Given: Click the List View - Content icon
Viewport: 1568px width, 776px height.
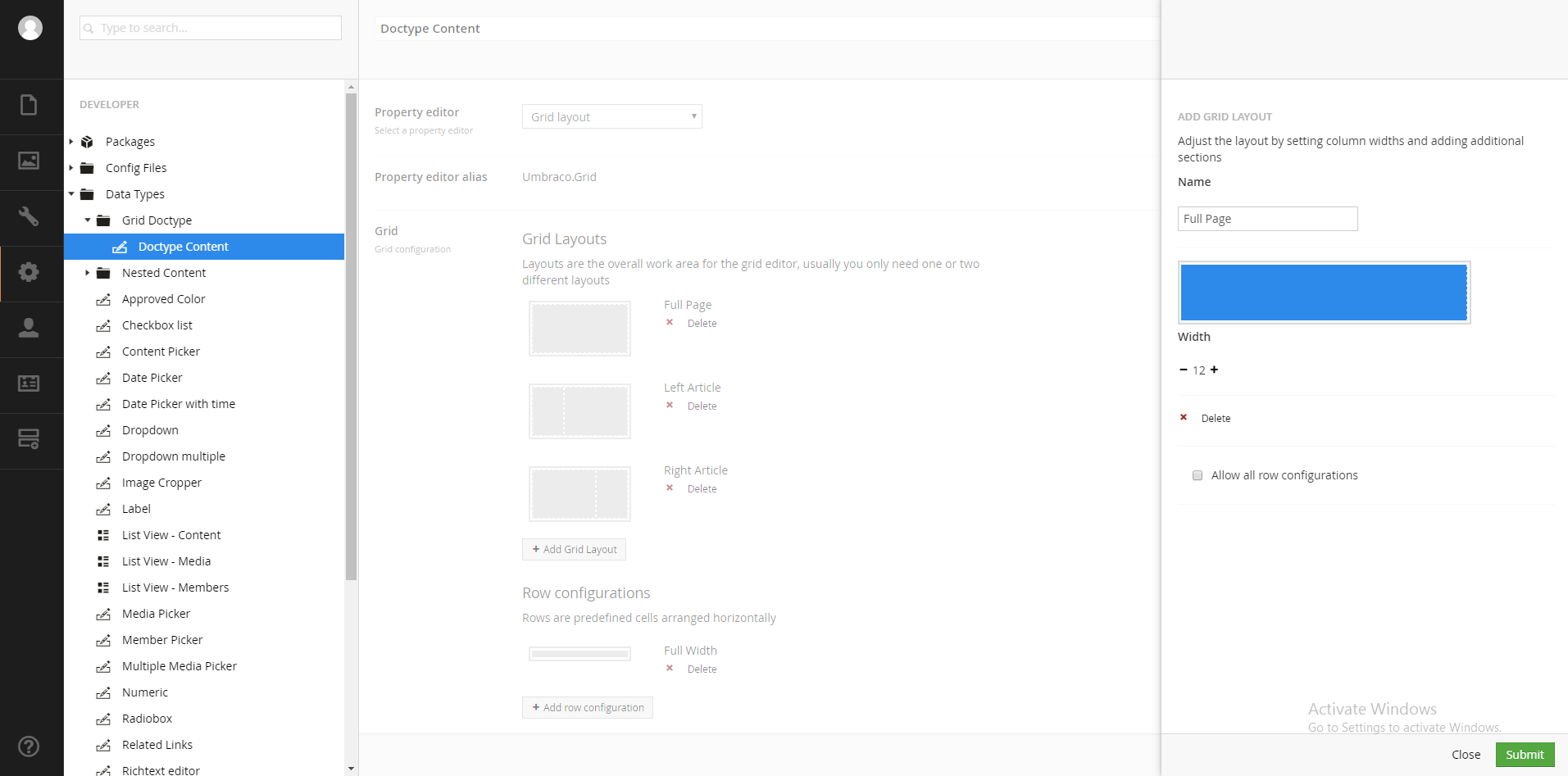Looking at the screenshot, I should 103,535.
